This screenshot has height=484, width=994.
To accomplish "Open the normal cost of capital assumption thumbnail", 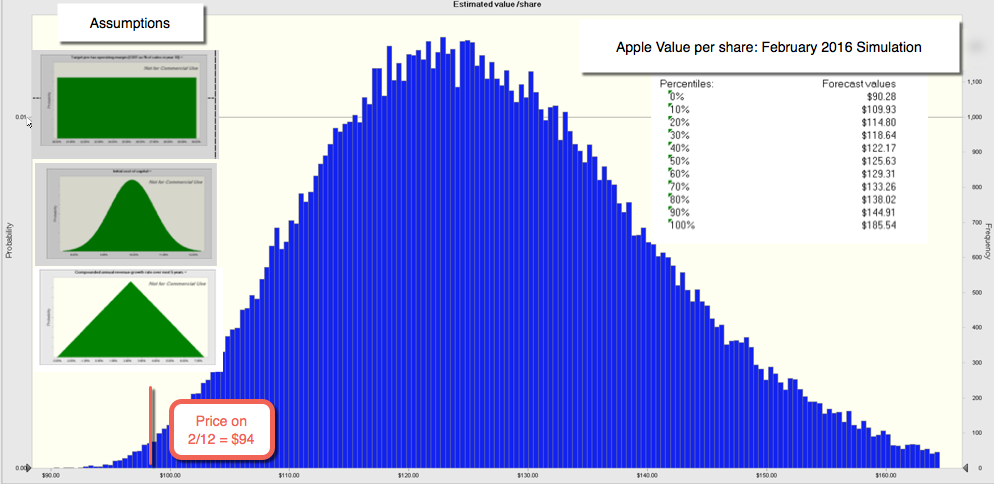I will 126,214.
